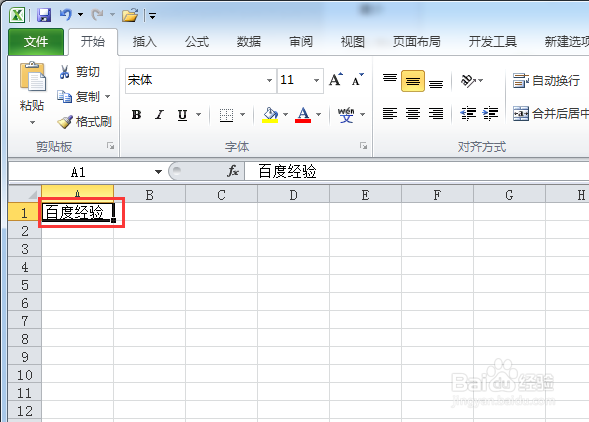Open the undo history dropdown arrow
Image resolution: width=589 pixels, height=422 pixels.
(x=80, y=15)
